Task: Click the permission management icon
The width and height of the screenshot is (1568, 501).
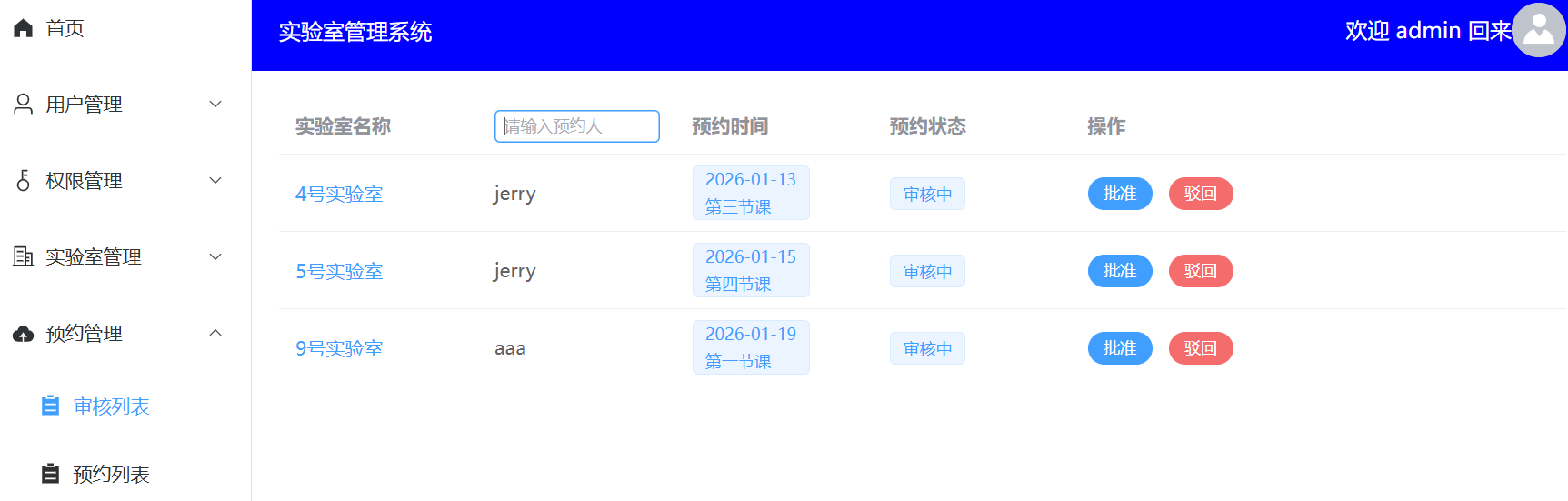Action: click(x=24, y=181)
